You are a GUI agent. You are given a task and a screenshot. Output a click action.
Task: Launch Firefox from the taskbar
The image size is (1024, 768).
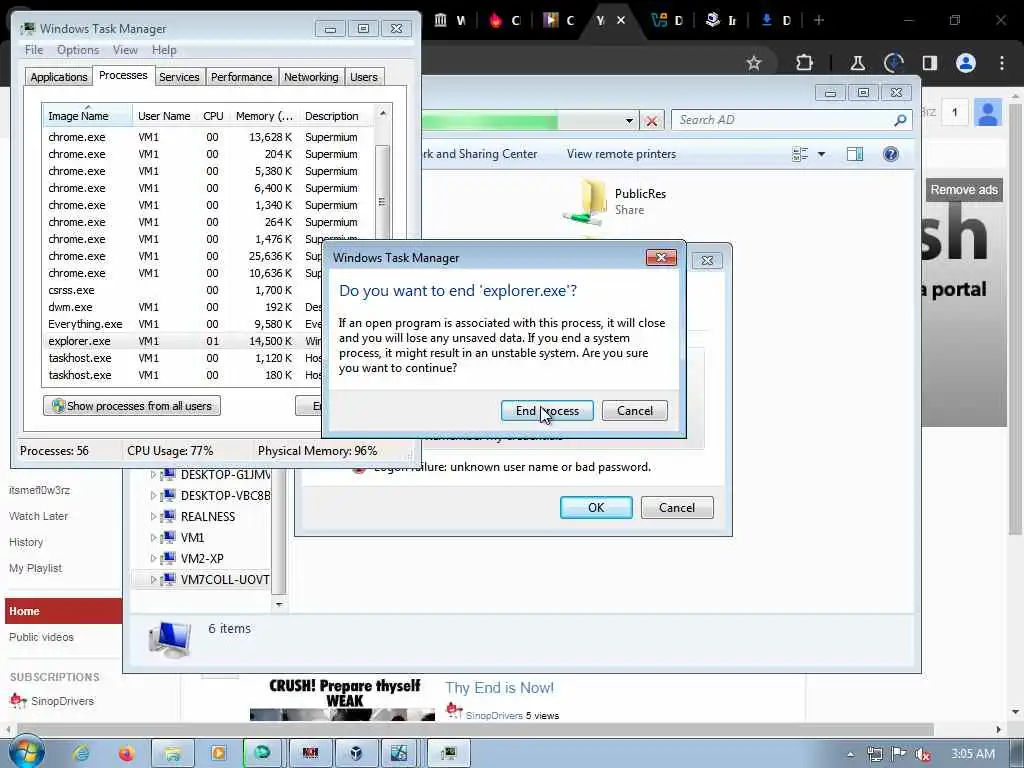pyautogui.click(x=126, y=753)
